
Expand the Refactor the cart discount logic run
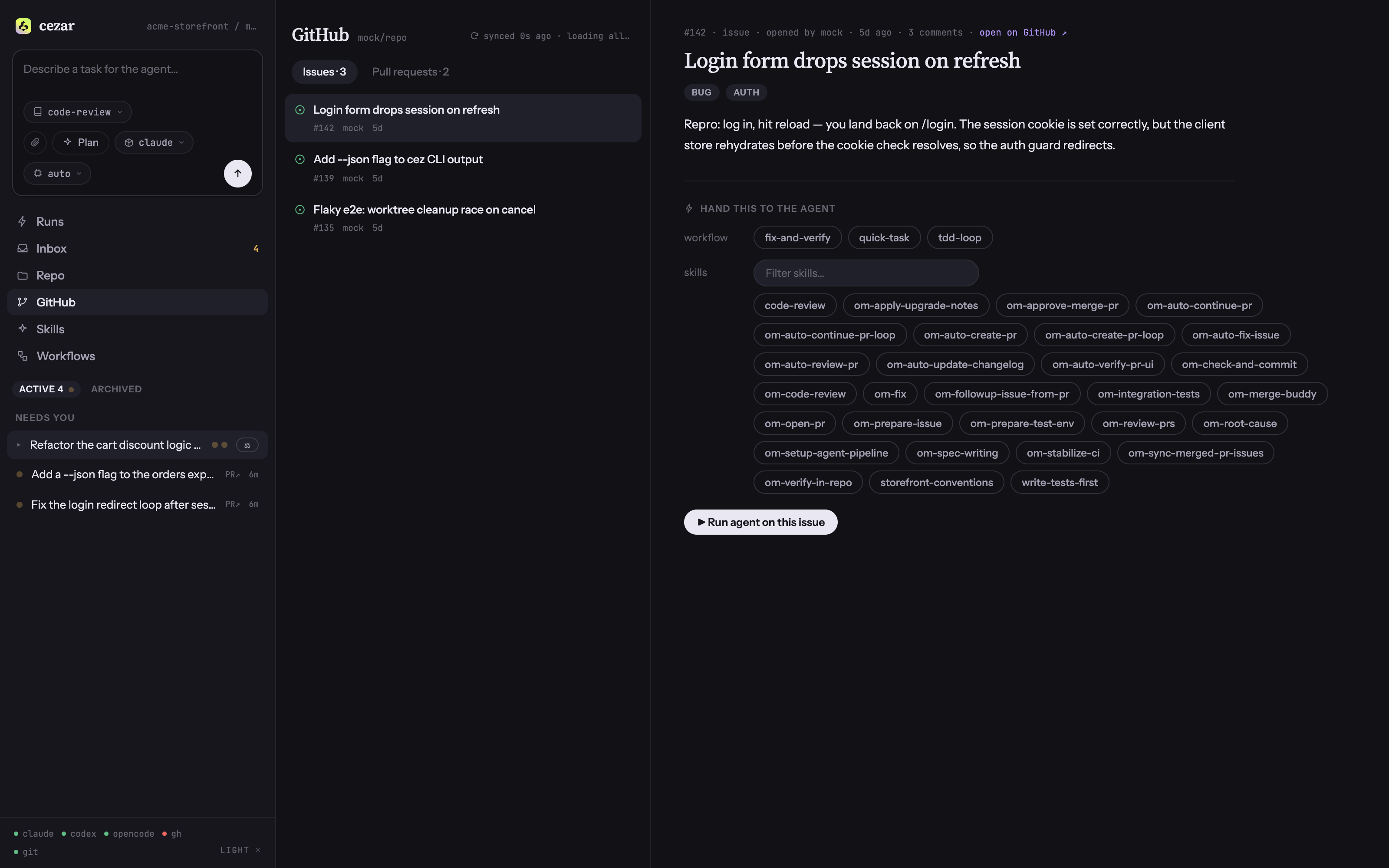tap(18, 445)
